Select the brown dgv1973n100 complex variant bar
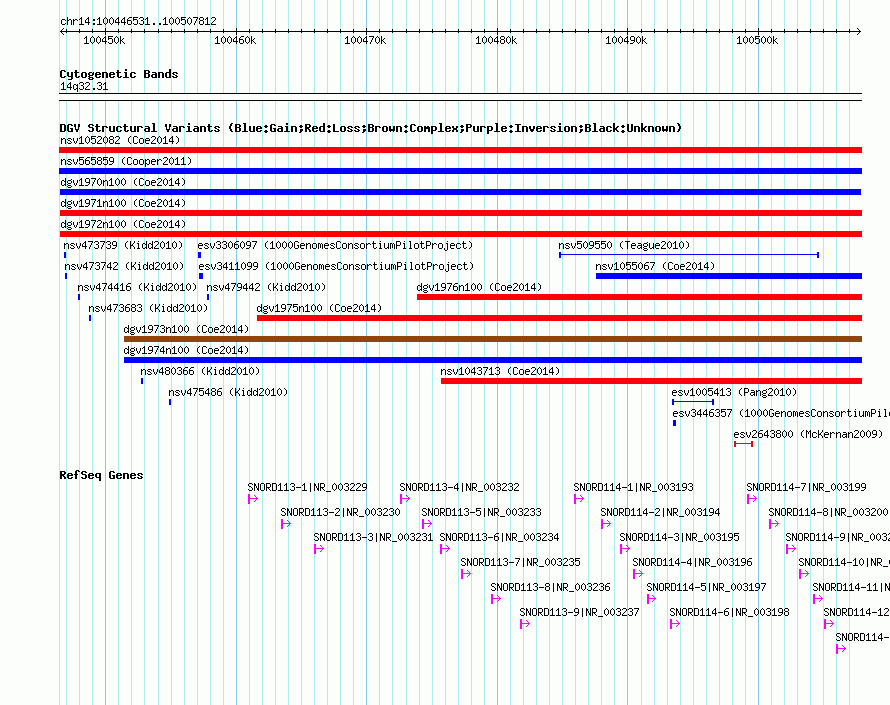This screenshot has width=890, height=705. [x=493, y=339]
